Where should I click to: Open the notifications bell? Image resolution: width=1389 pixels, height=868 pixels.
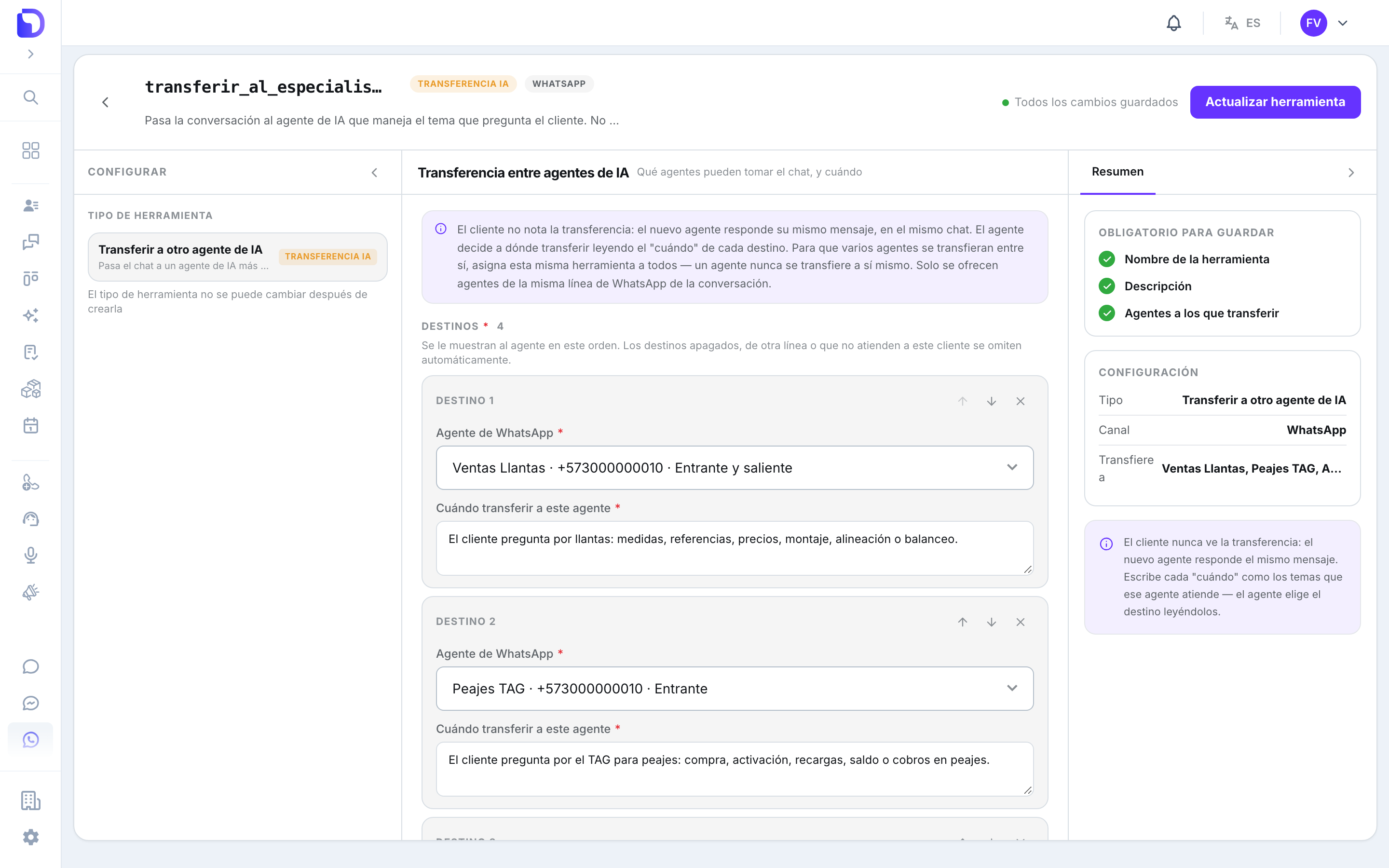(x=1174, y=23)
